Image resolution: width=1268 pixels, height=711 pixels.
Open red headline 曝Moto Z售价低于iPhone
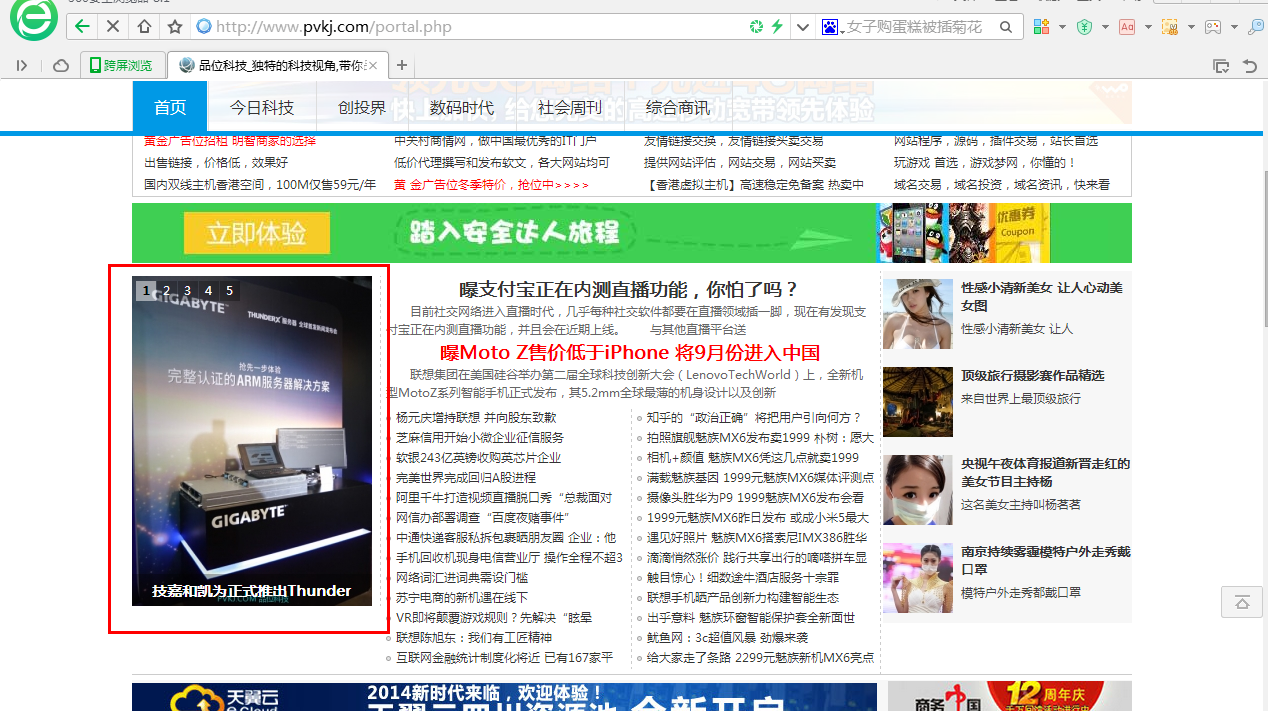click(630, 352)
